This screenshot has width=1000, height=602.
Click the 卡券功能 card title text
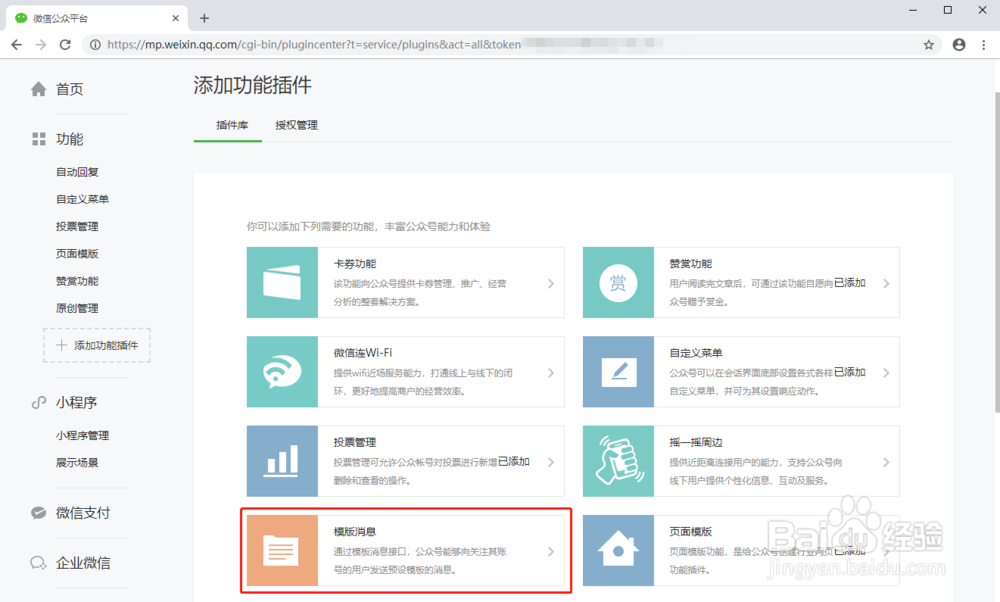(355, 264)
